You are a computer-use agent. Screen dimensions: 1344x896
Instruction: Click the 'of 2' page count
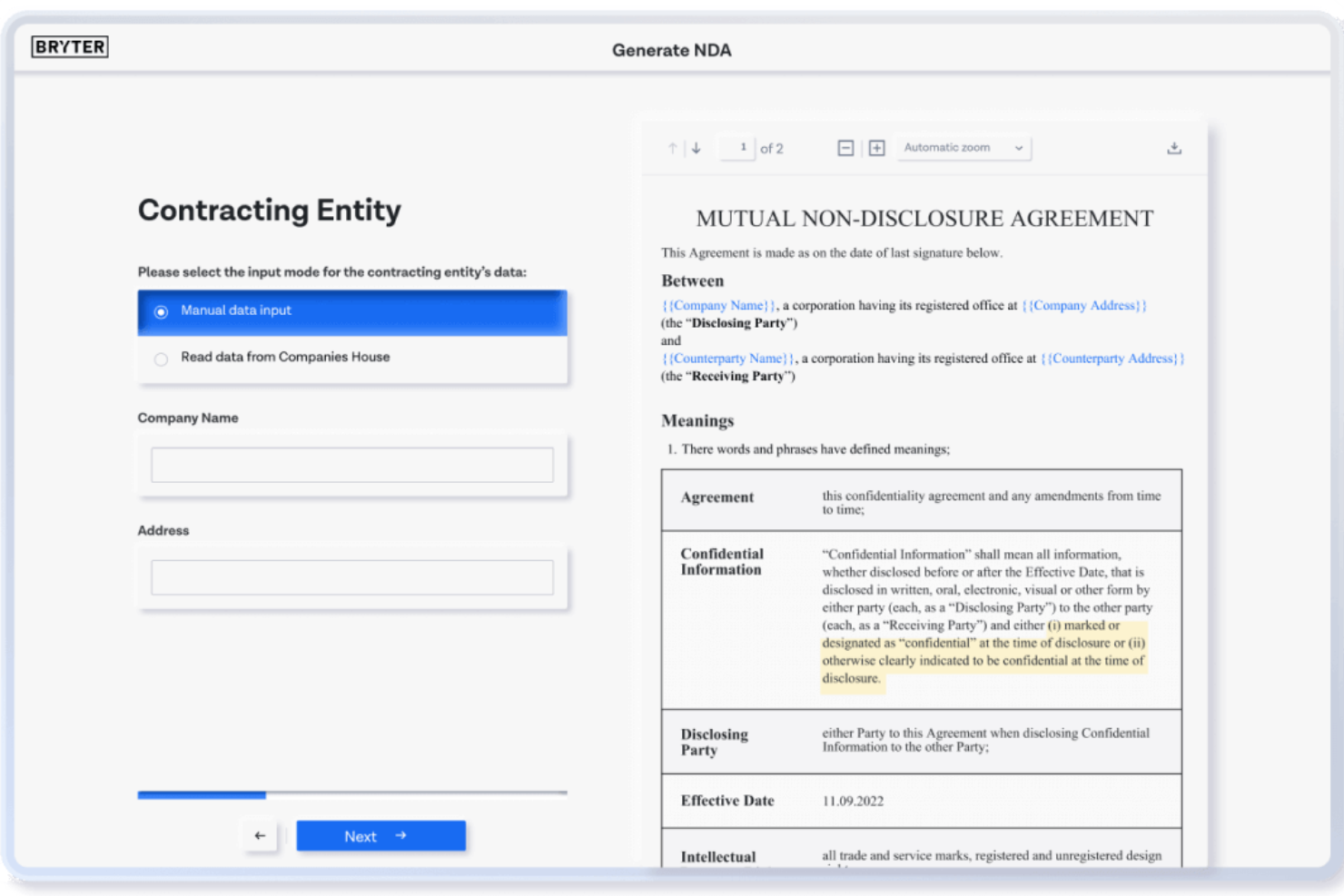(x=772, y=149)
